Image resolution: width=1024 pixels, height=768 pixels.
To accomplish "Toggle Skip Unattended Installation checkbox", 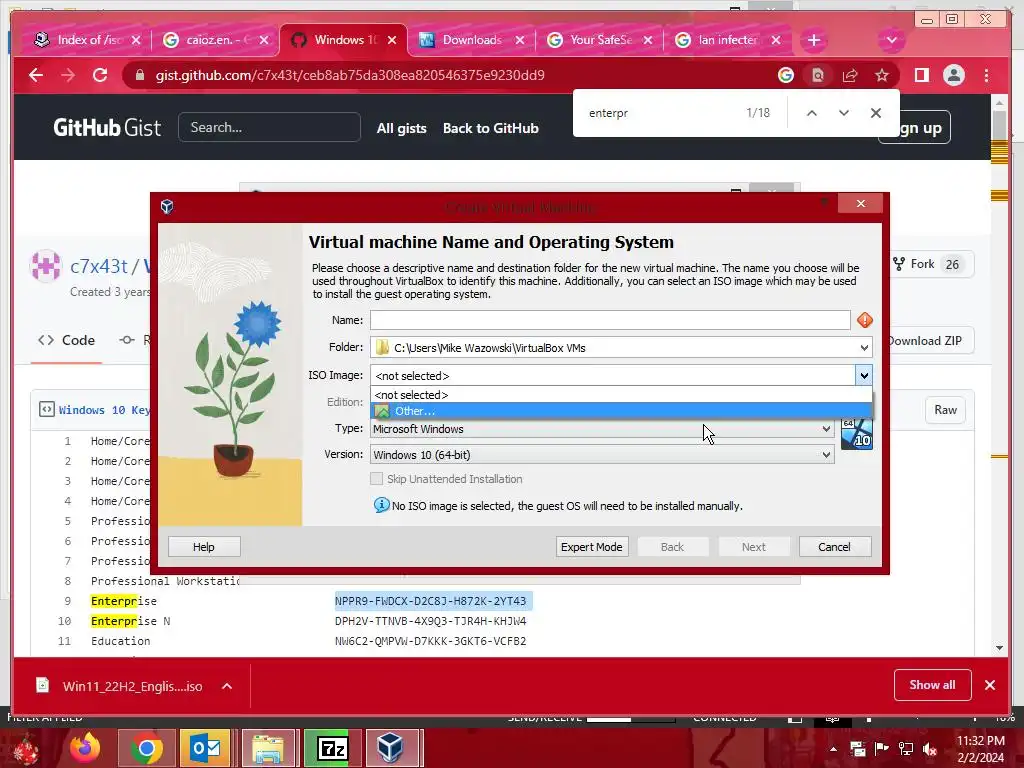I will (376, 479).
